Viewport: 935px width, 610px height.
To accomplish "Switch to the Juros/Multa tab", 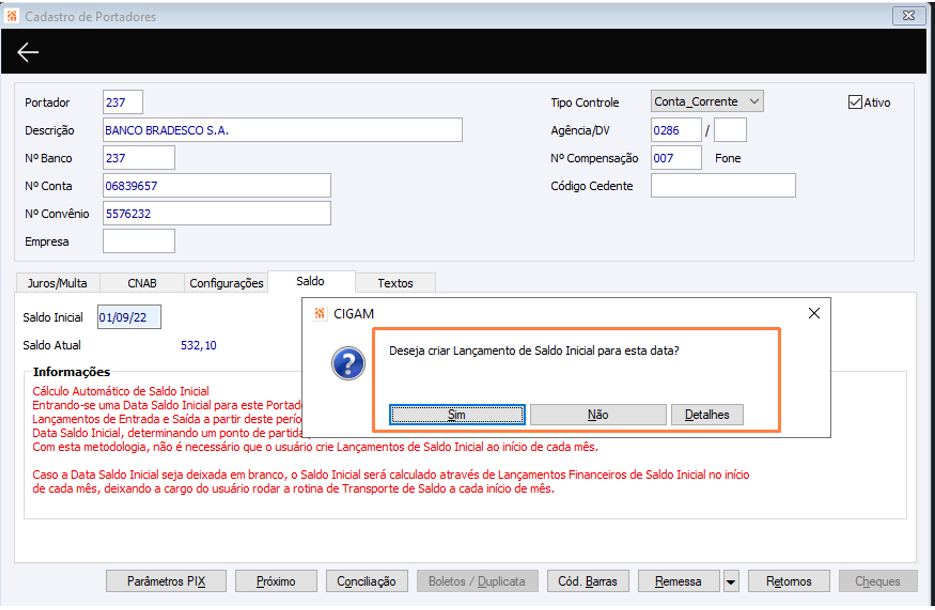I will 57,283.
